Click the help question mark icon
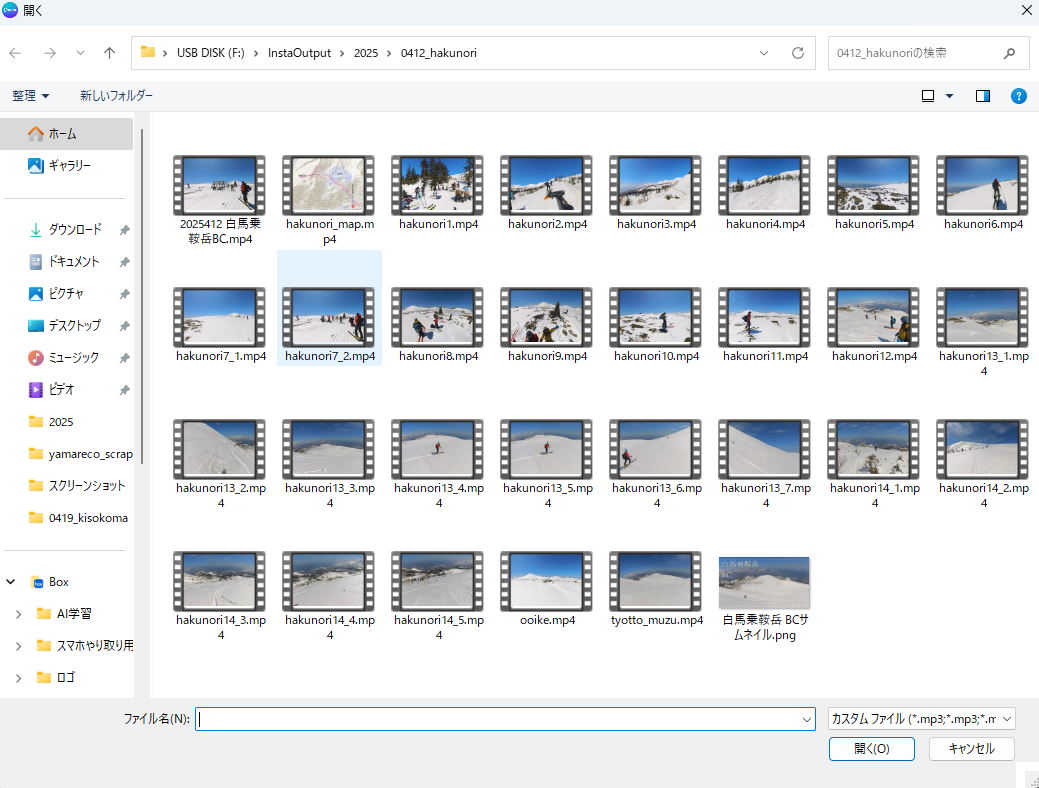1039x788 pixels. pos(1018,96)
